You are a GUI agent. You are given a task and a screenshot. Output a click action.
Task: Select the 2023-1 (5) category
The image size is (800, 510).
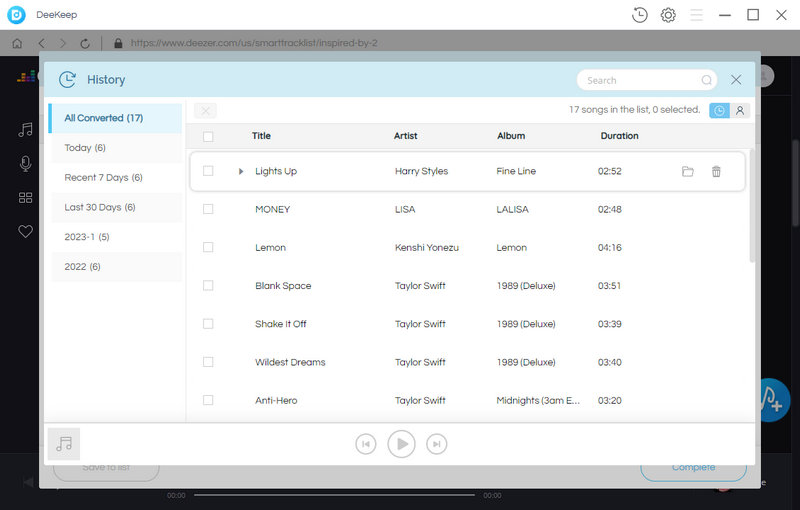point(116,237)
